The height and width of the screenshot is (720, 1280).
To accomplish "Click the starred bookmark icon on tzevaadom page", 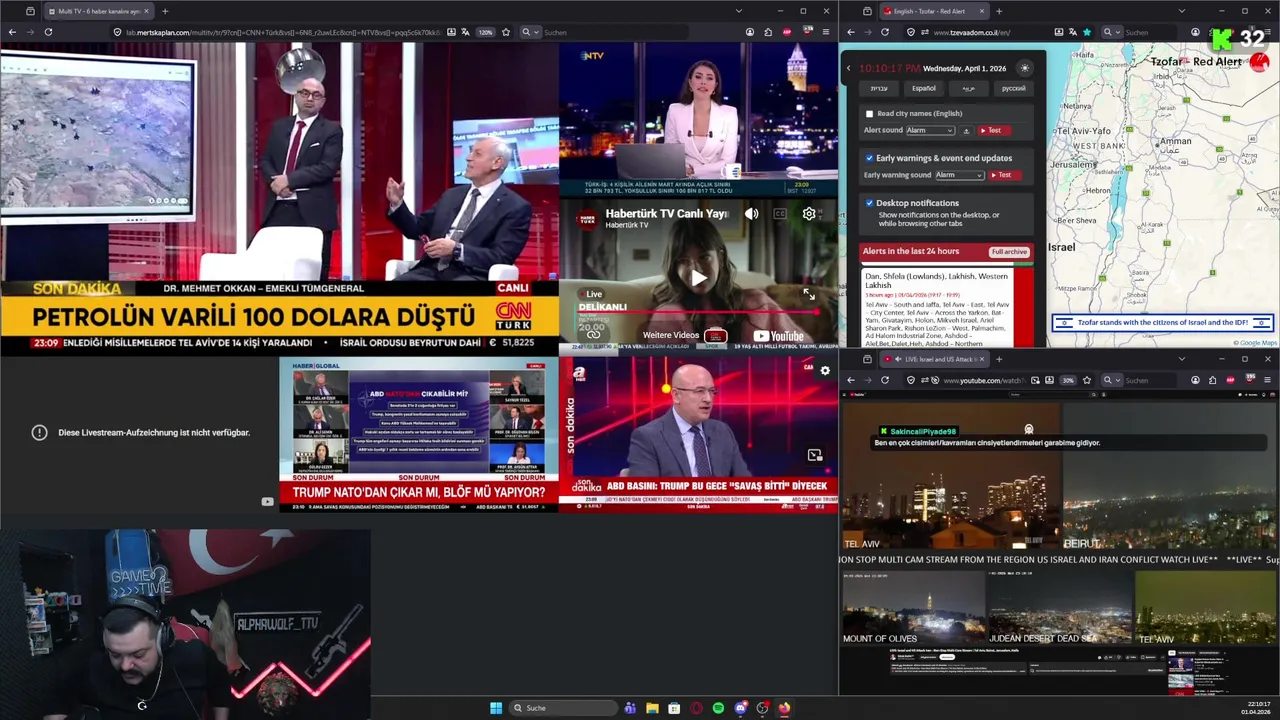I will click(1087, 32).
